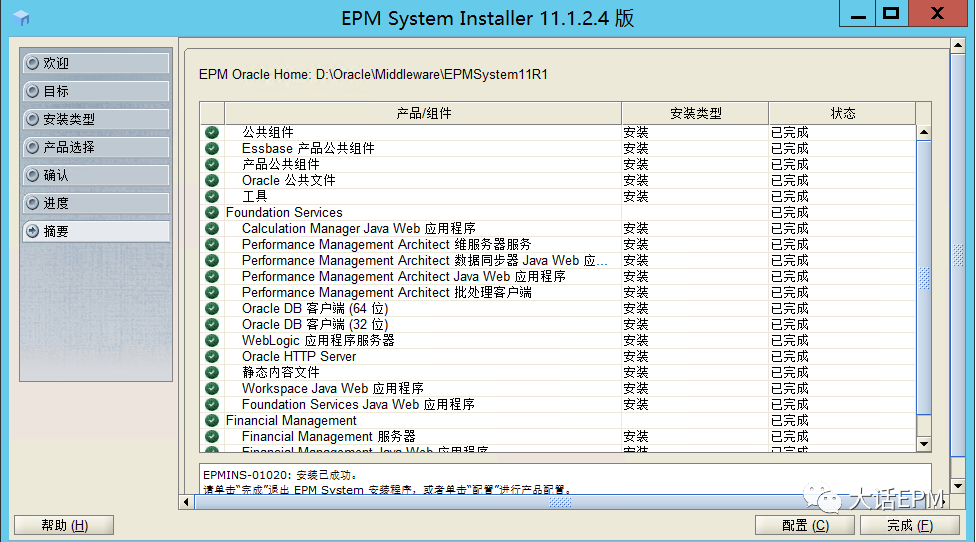Click the Financial Management group row
This screenshot has width=976, height=542.
[x=558, y=421]
